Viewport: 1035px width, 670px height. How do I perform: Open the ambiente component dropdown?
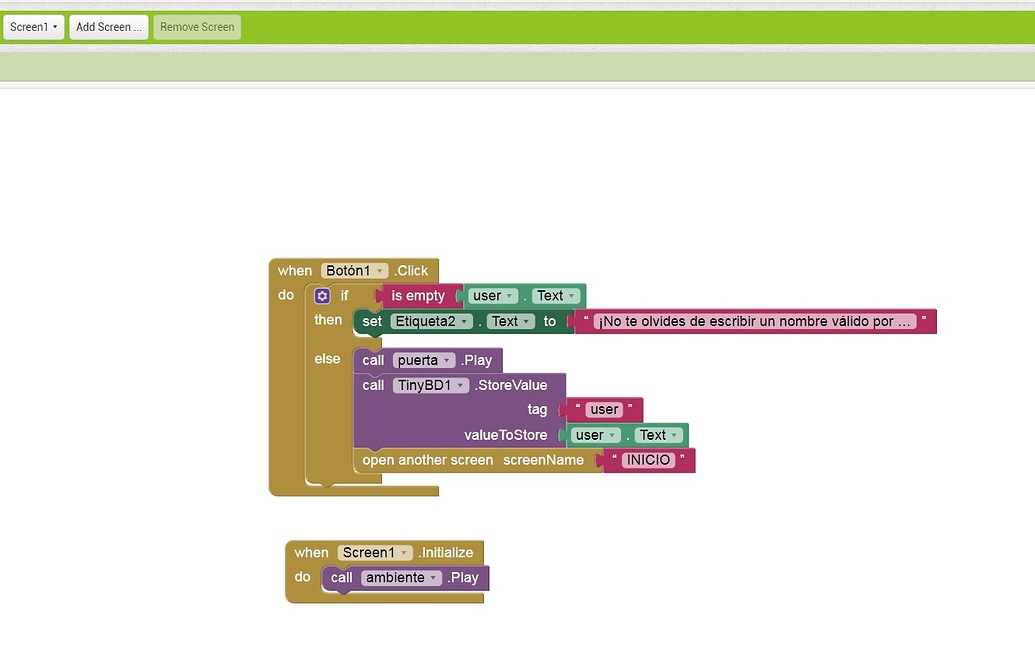tap(401, 578)
